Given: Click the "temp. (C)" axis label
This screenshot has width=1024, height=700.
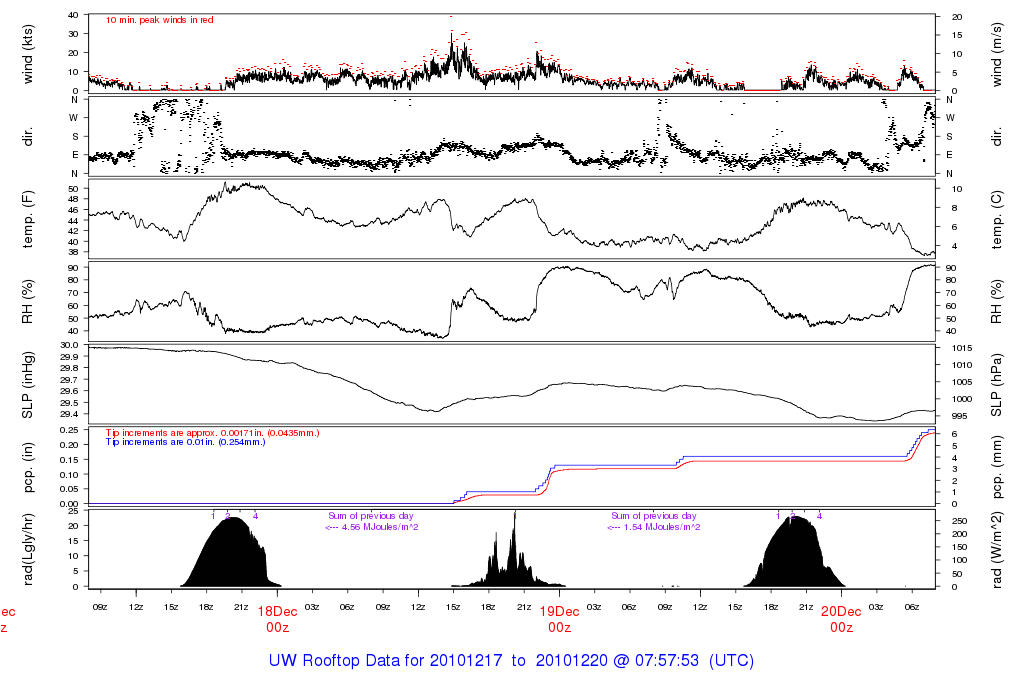Looking at the screenshot, I should pos(996,220).
